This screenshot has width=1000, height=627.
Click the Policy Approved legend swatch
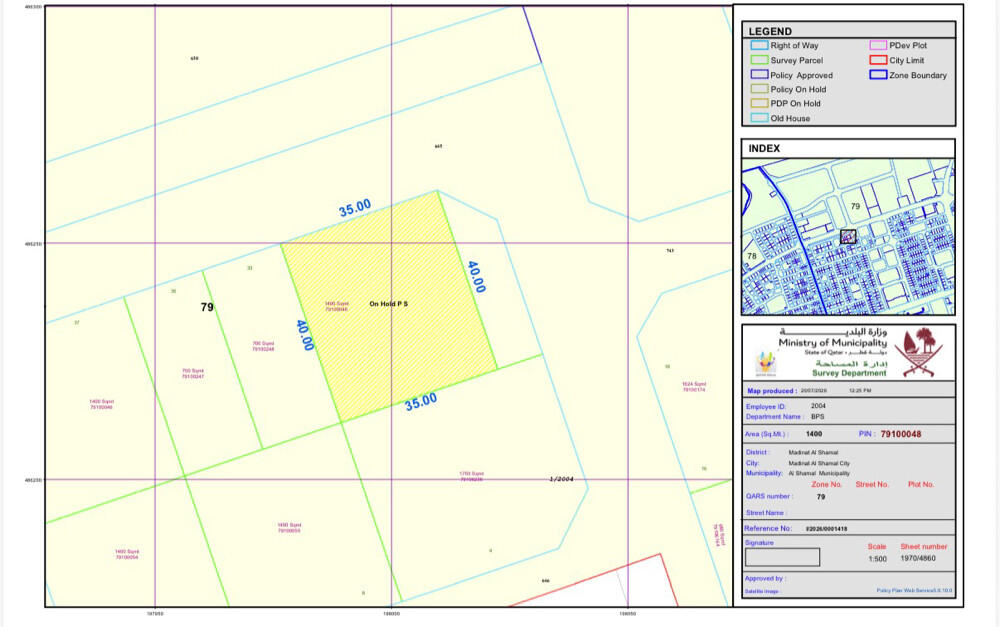759,75
